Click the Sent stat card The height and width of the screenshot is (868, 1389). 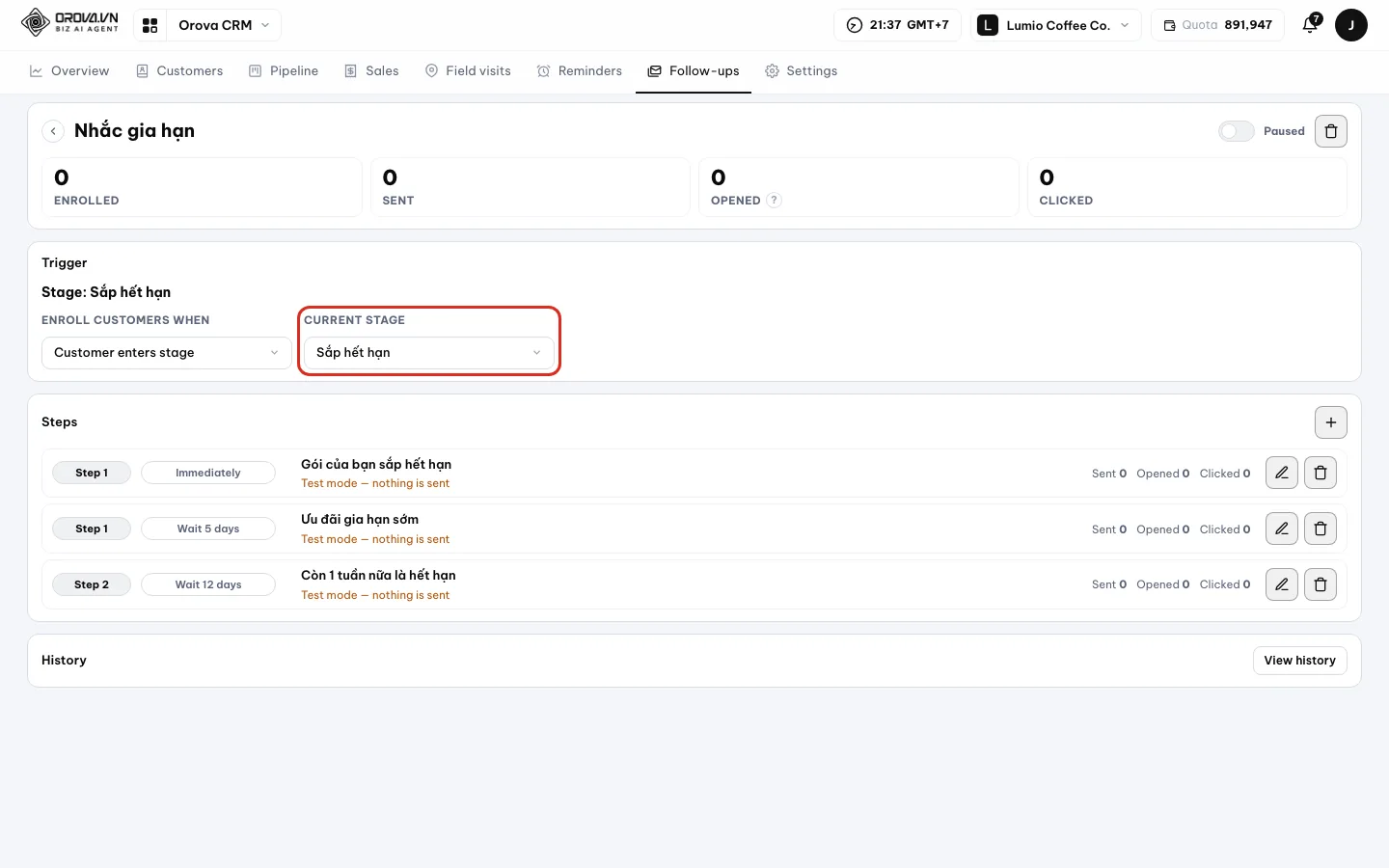click(x=531, y=187)
